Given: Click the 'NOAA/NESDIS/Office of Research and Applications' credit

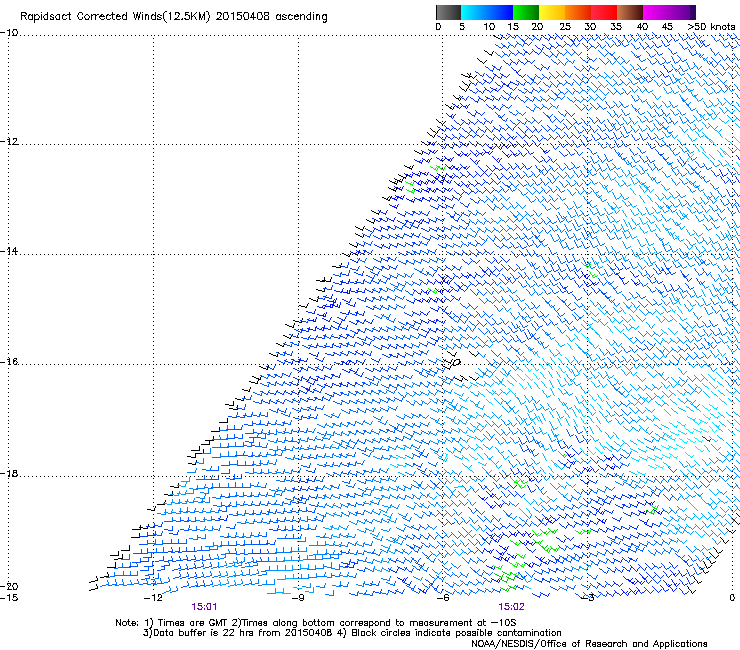Looking at the screenshot, I should tap(589, 644).
